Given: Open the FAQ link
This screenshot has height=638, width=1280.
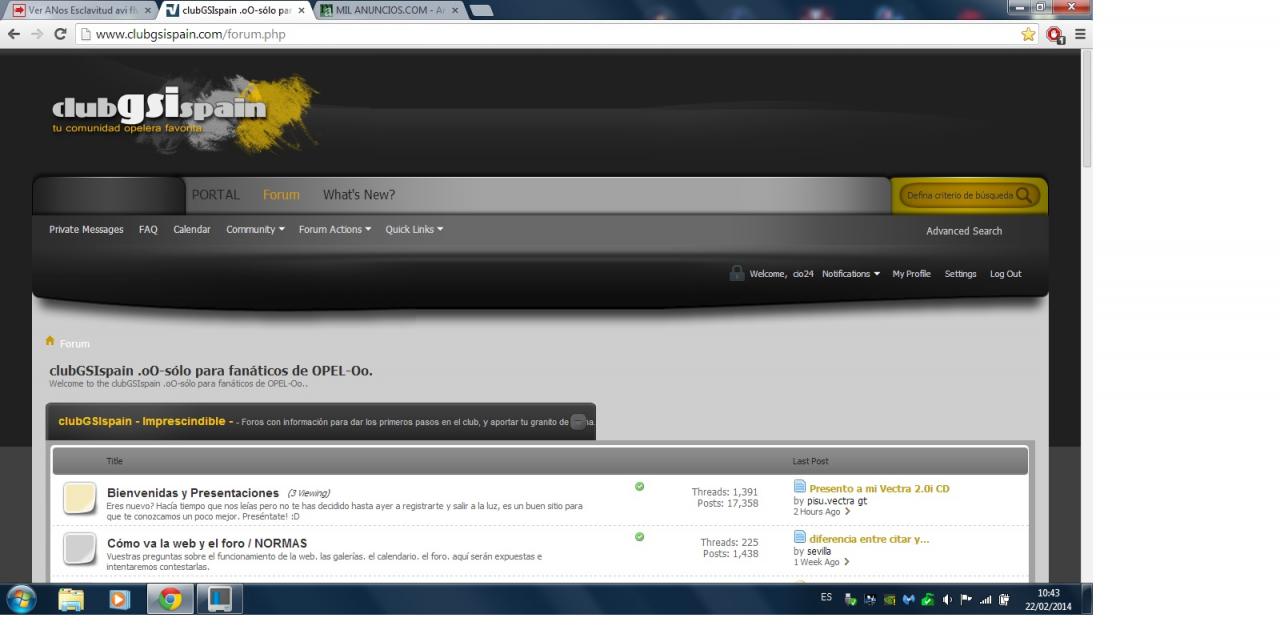Looking at the screenshot, I should point(148,229).
